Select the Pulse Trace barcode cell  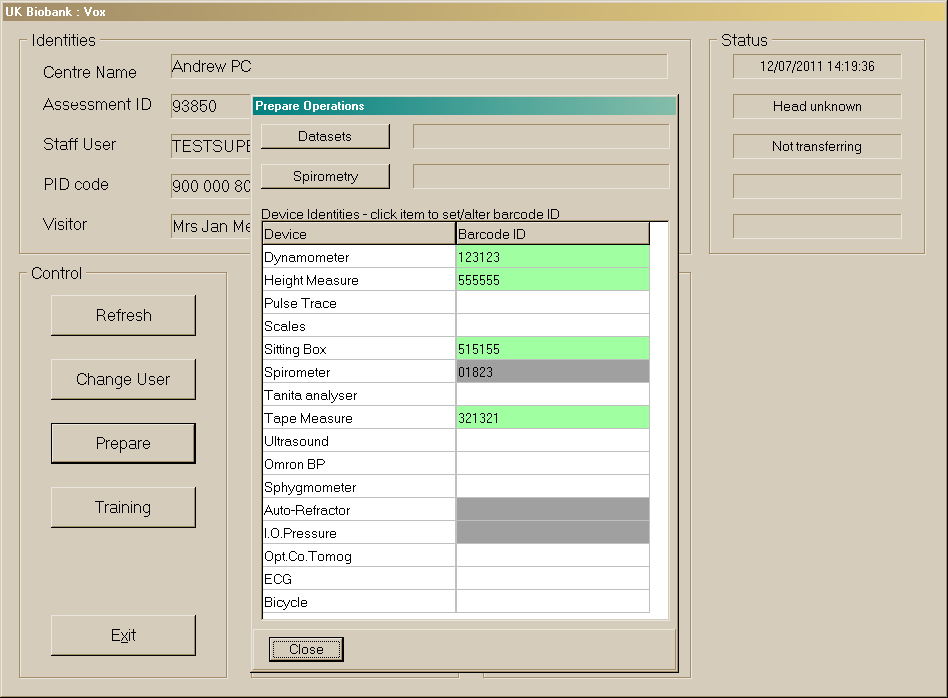(552, 303)
